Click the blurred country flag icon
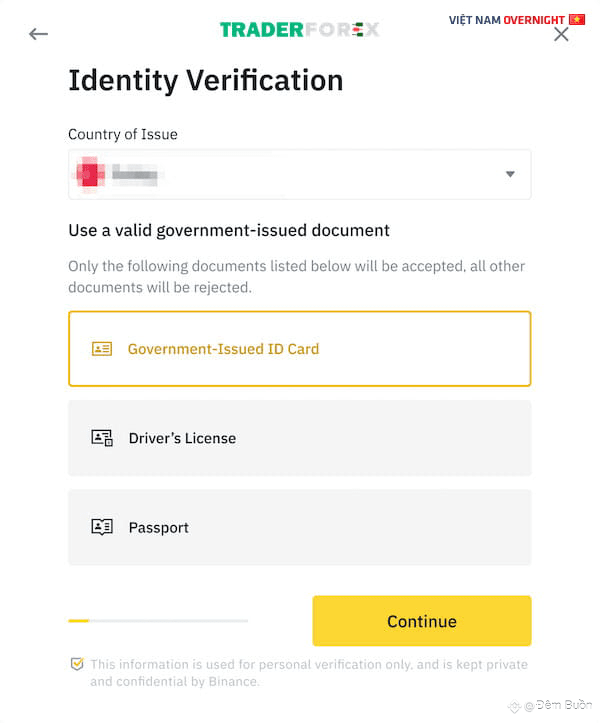Viewport: 600px width, 723px height. click(90, 174)
